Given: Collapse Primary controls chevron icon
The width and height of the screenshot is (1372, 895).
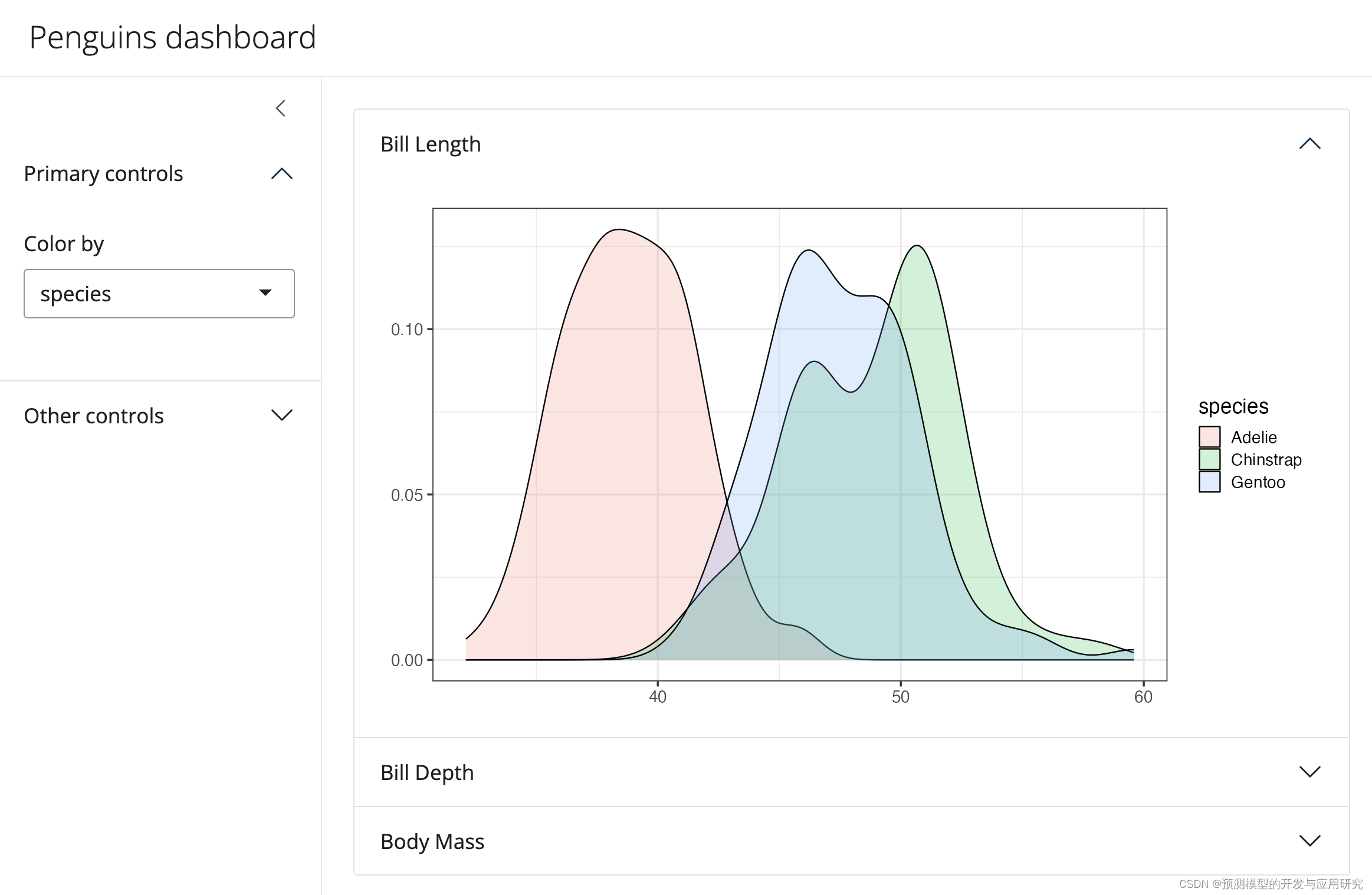Looking at the screenshot, I should [282, 174].
